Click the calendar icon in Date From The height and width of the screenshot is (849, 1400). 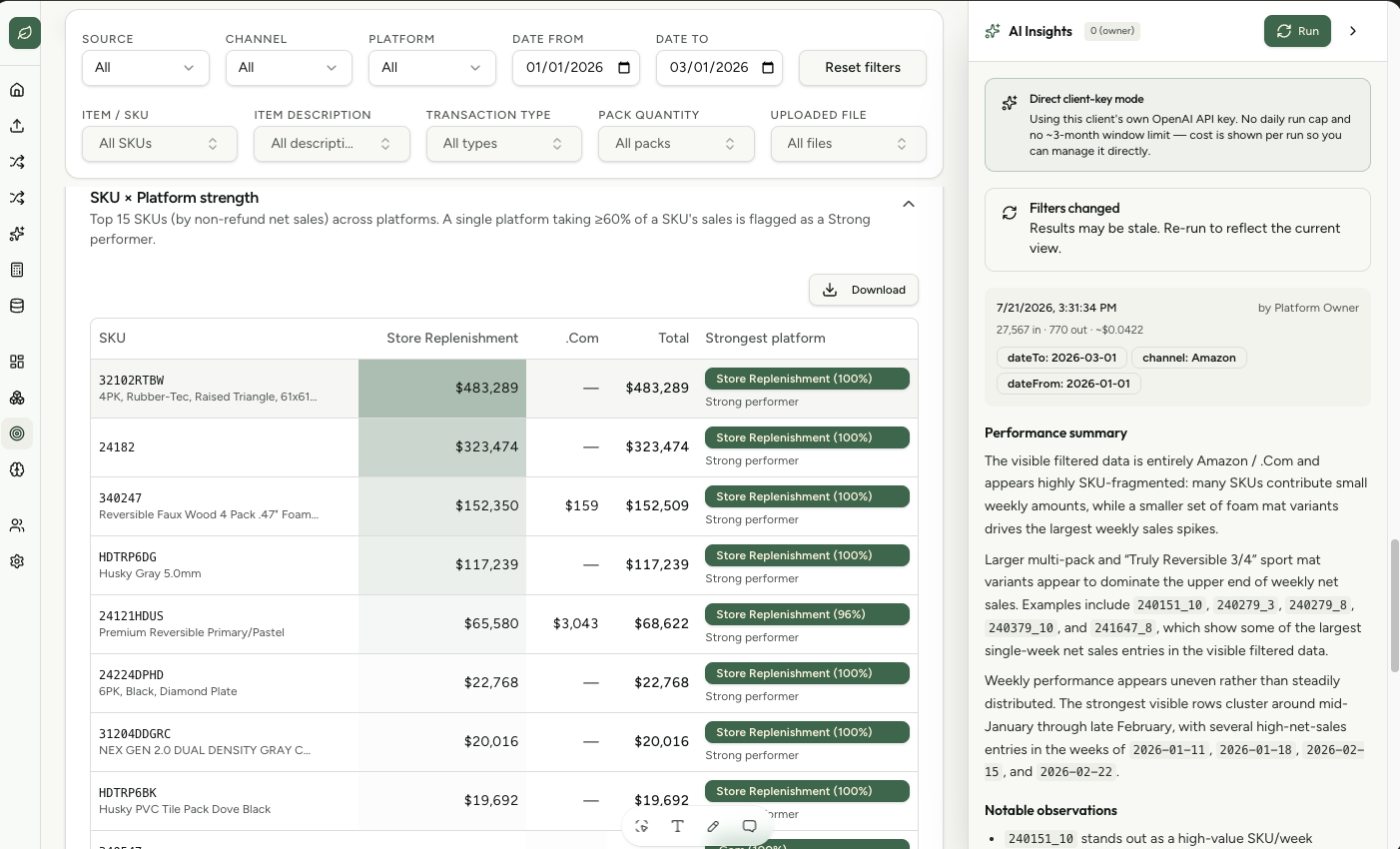[x=624, y=68]
